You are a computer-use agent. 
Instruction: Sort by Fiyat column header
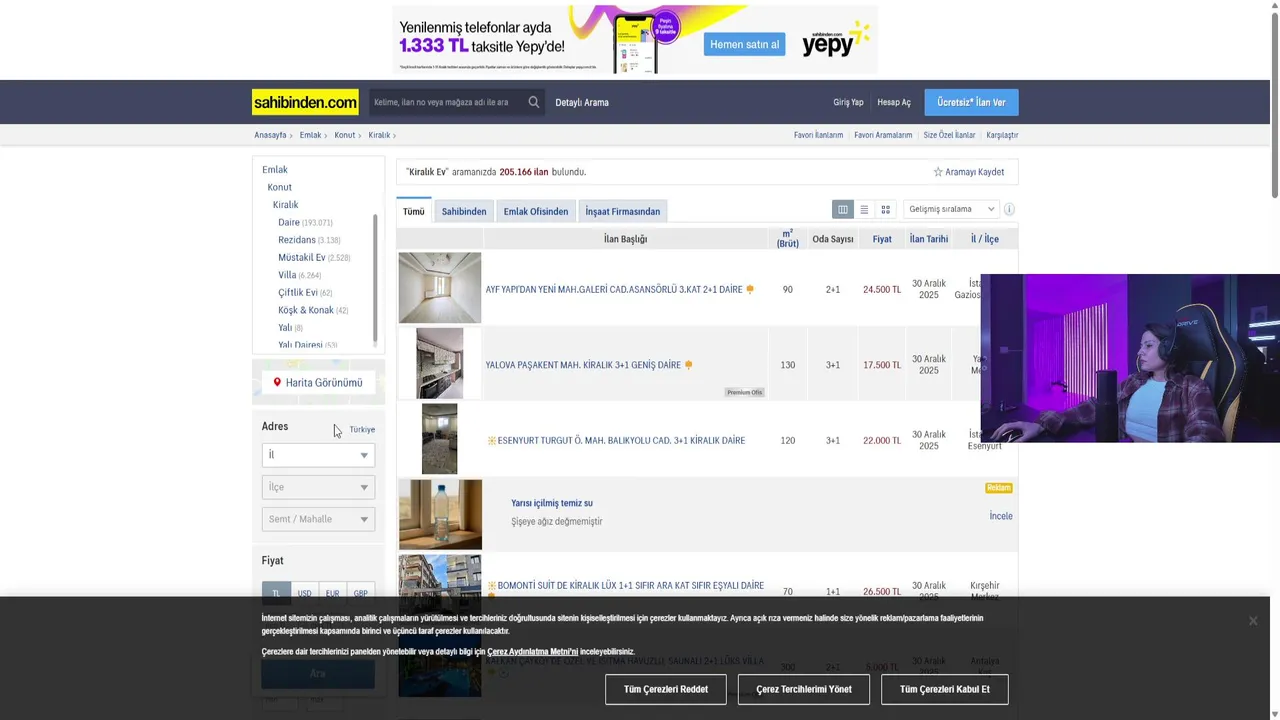pyautogui.click(x=882, y=239)
